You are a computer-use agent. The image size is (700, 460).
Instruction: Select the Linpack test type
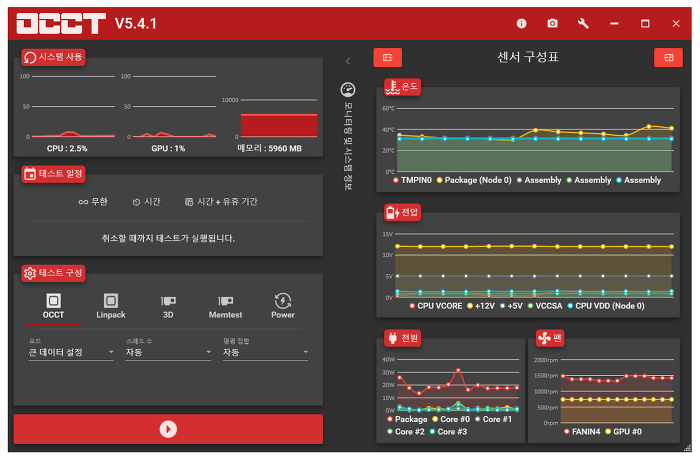[111, 306]
